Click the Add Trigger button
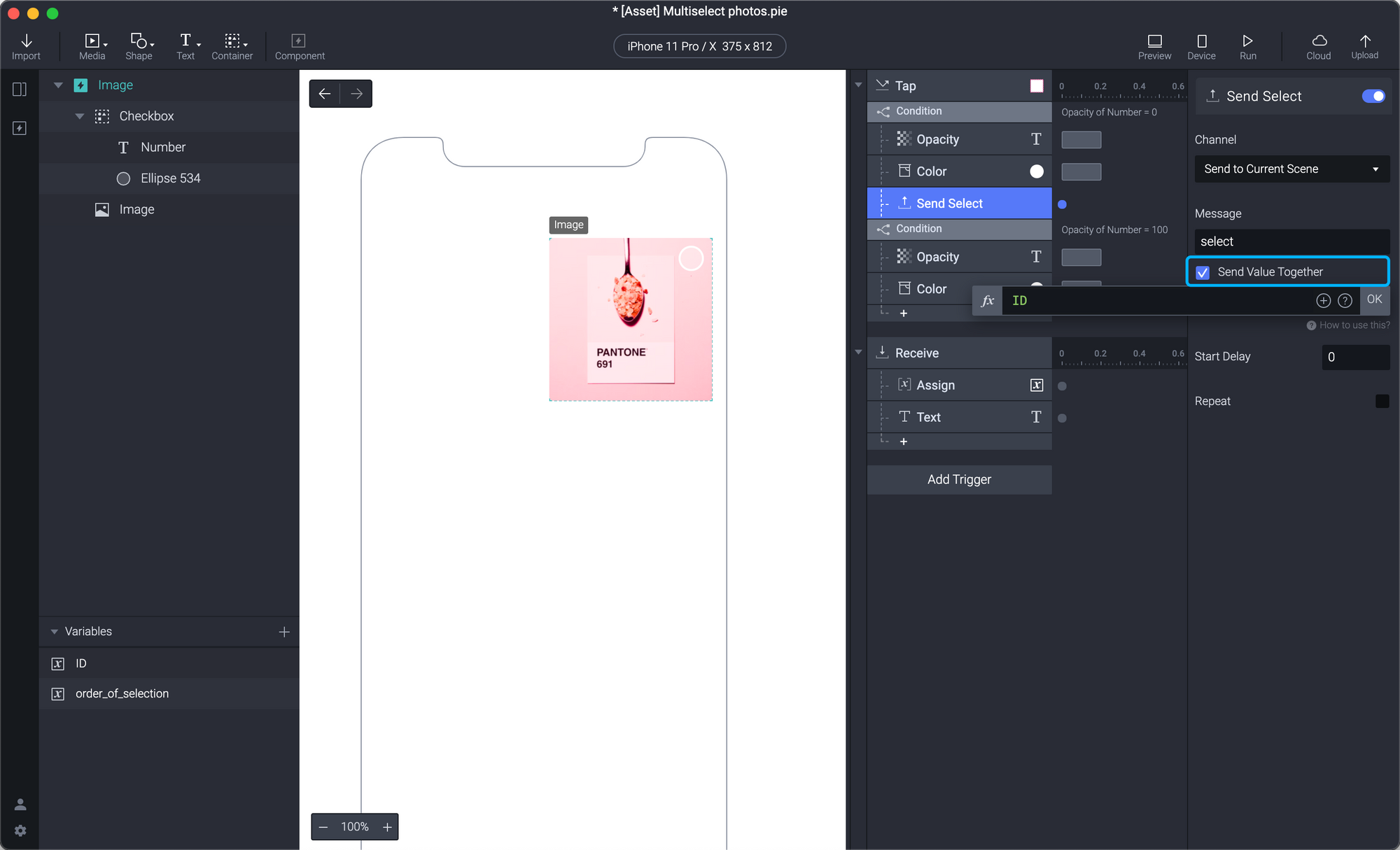 pos(959,479)
